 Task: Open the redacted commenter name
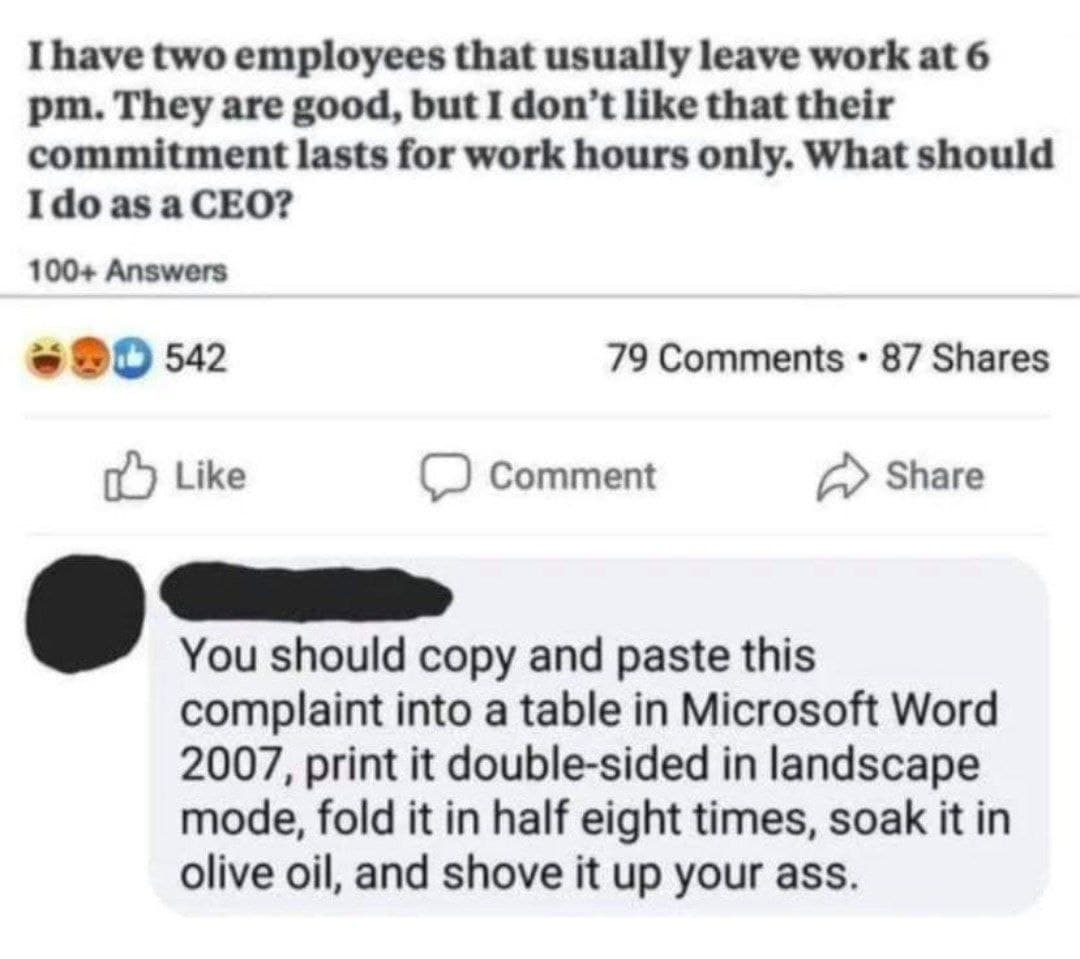305,592
